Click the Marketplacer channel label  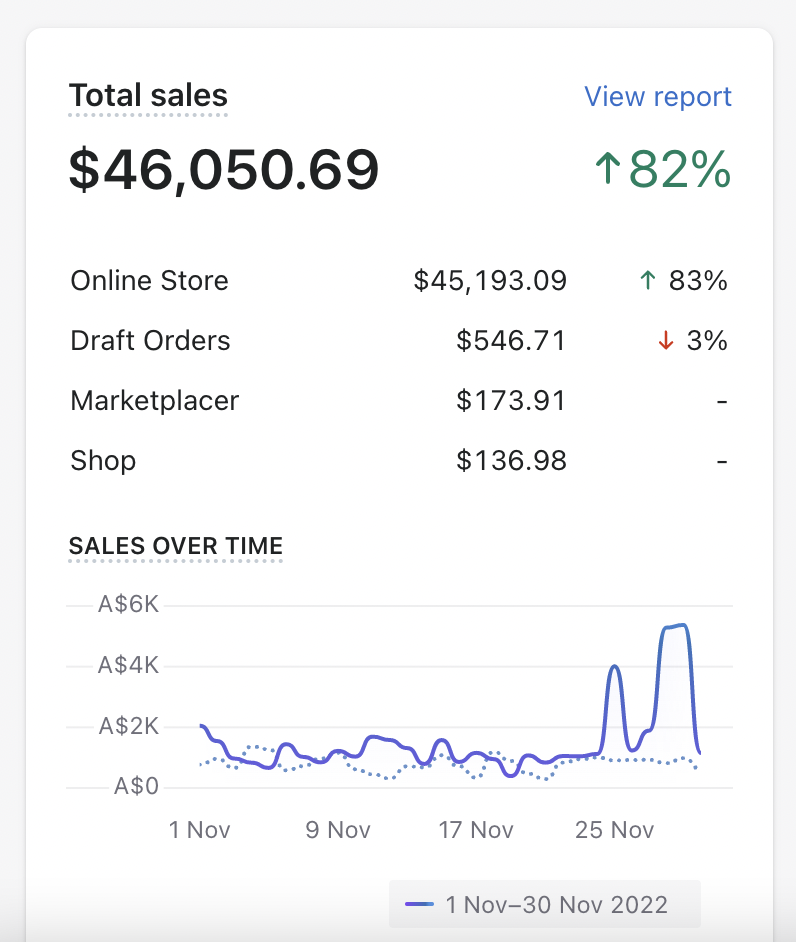point(155,401)
